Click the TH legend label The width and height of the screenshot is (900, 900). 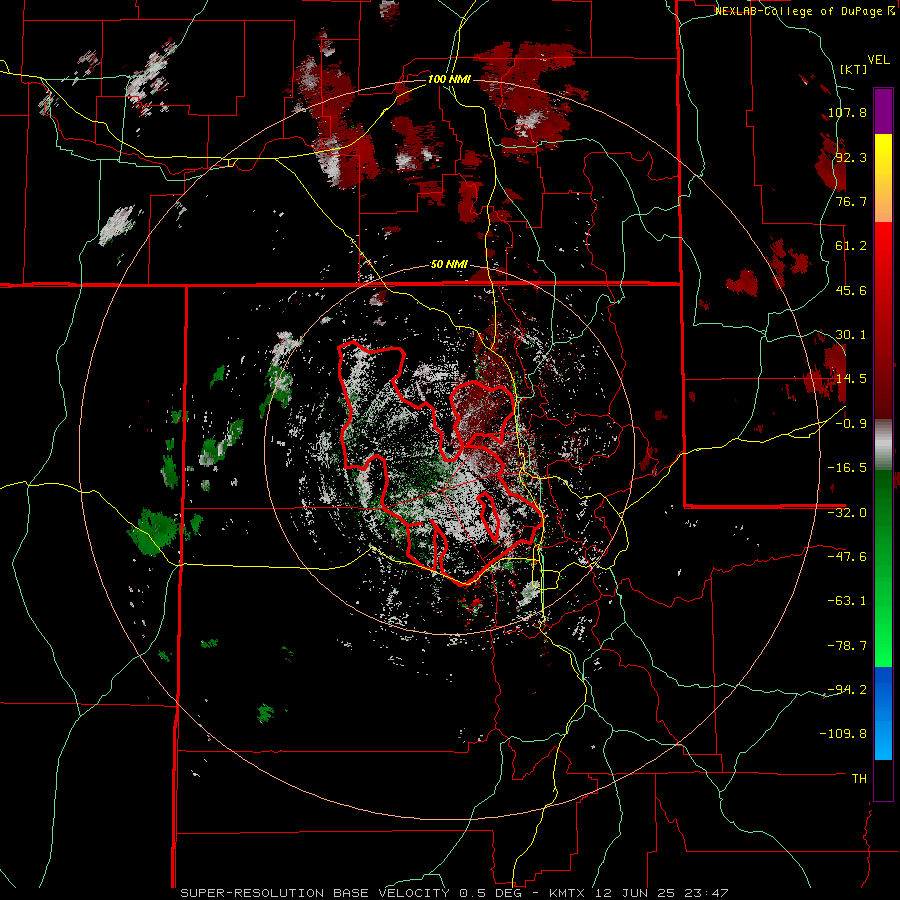[x=859, y=779]
